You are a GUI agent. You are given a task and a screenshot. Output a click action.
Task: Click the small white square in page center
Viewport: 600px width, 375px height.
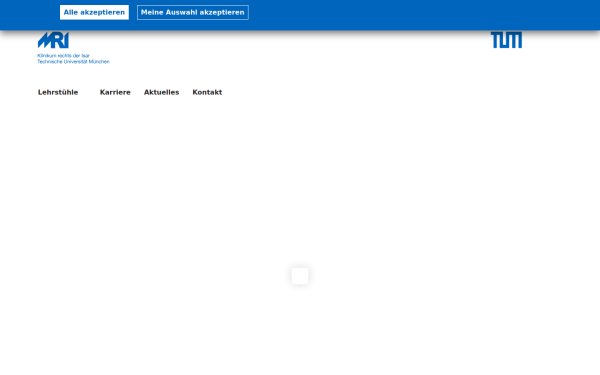pos(300,276)
